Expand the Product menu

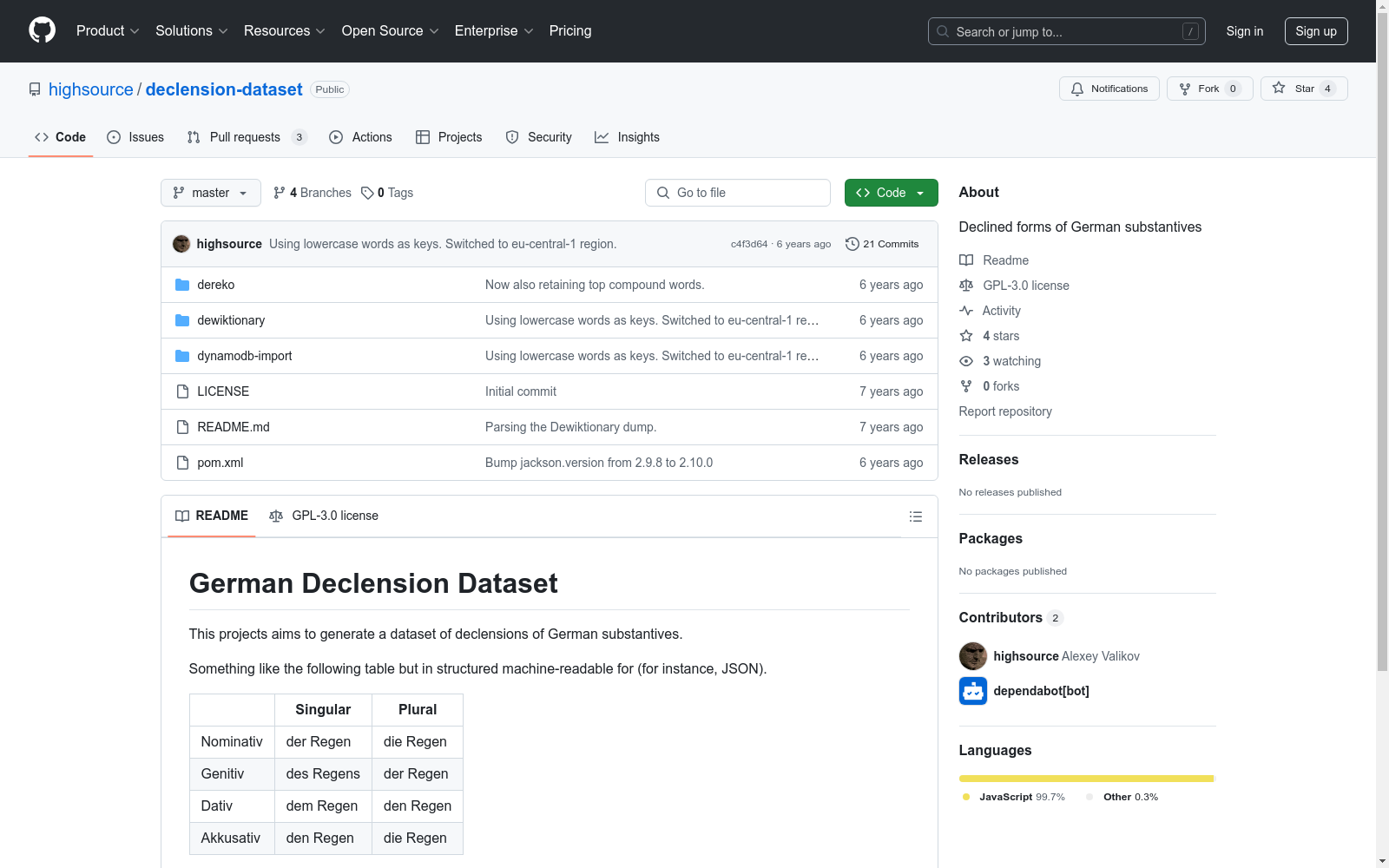(x=108, y=31)
